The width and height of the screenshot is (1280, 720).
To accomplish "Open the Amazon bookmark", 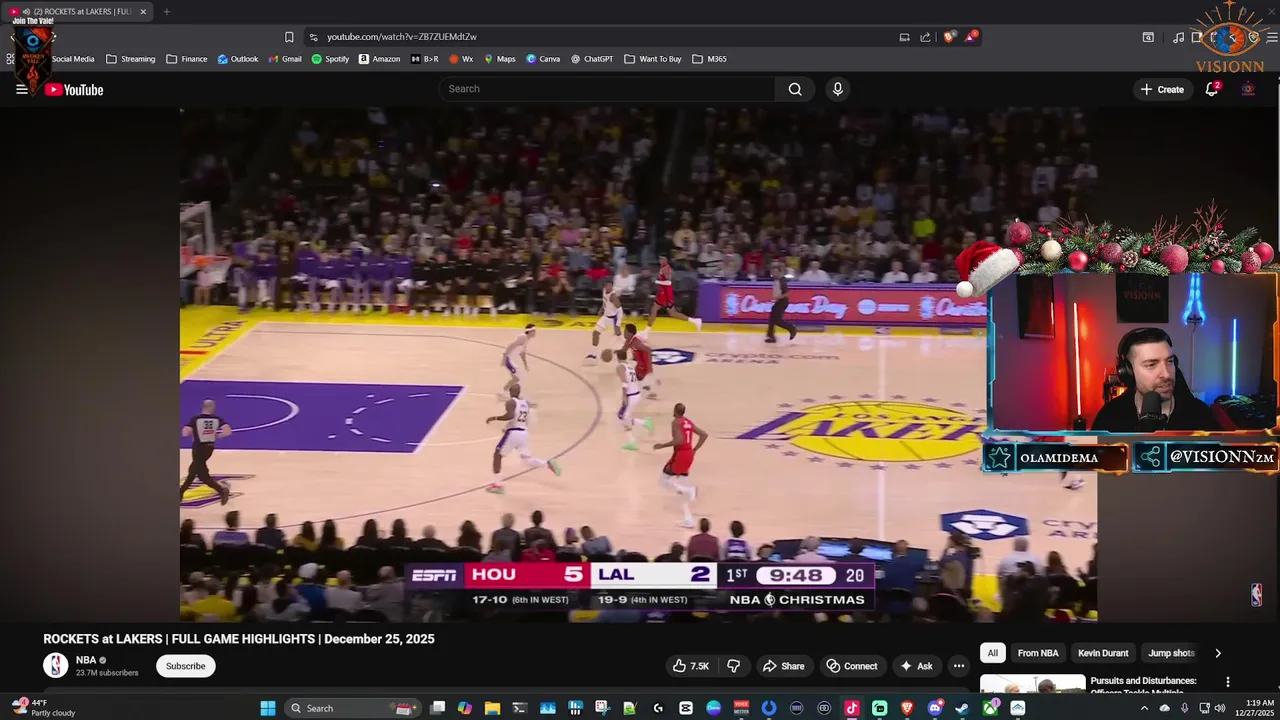I will (380, 59).
